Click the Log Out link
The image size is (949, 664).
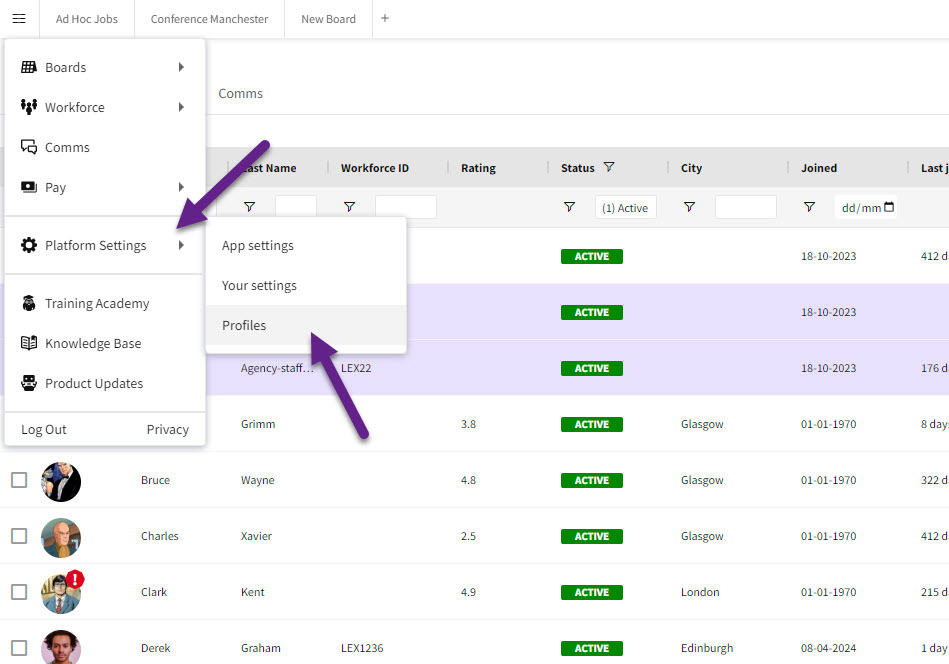click(44, 429)
